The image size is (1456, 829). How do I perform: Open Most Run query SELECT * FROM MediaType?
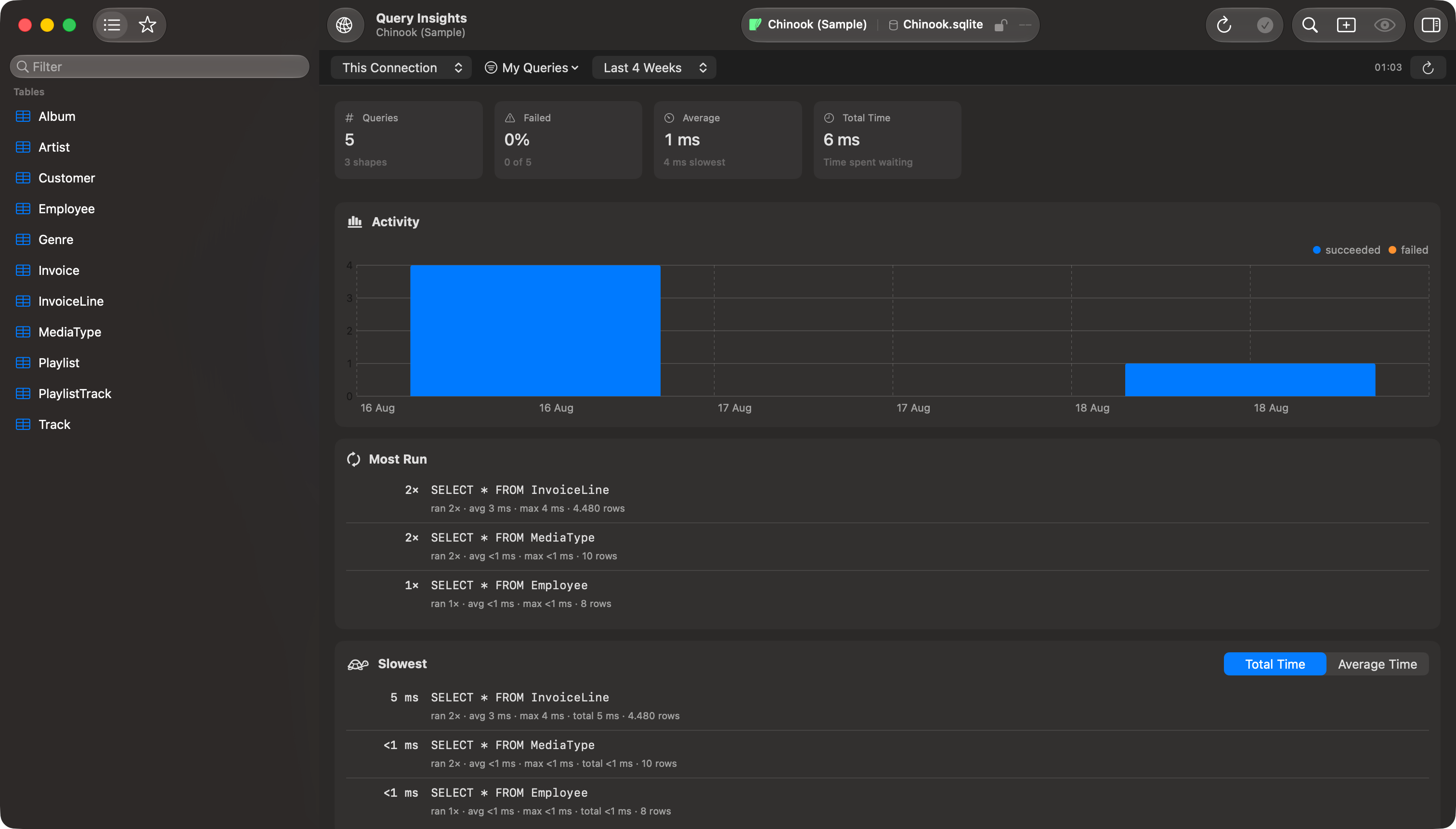coord(887,546)
